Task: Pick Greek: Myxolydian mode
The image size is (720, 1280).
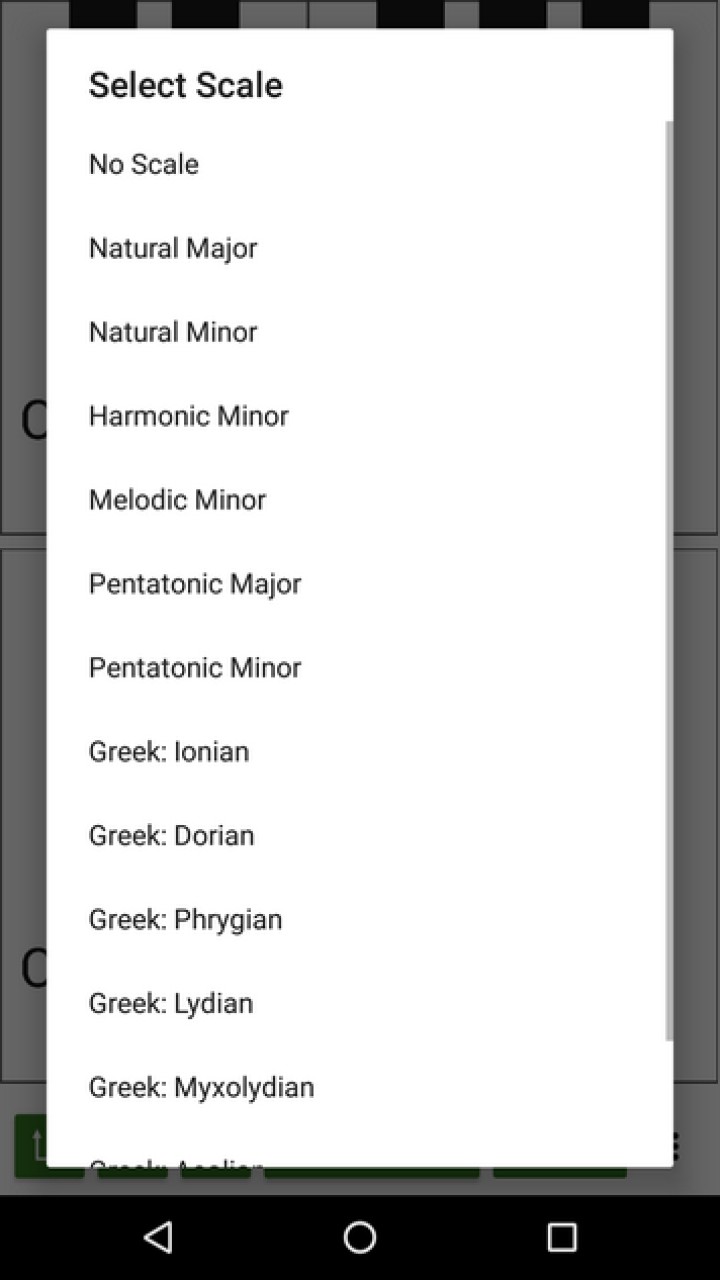Action: pos(360,1088)
